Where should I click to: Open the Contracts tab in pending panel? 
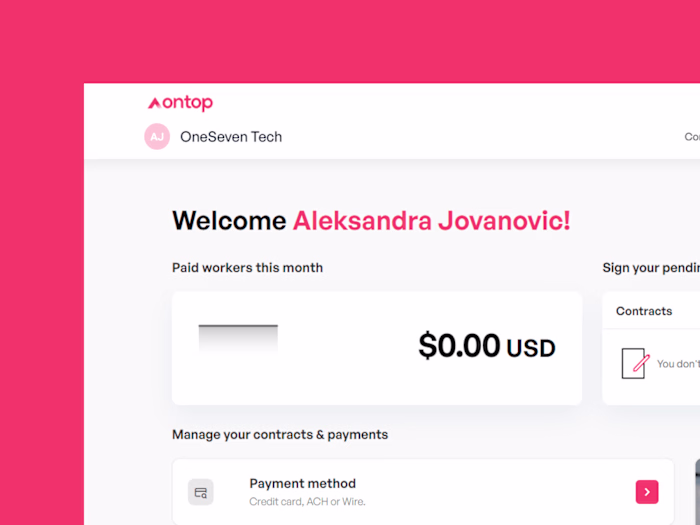(x=644, y=311)
